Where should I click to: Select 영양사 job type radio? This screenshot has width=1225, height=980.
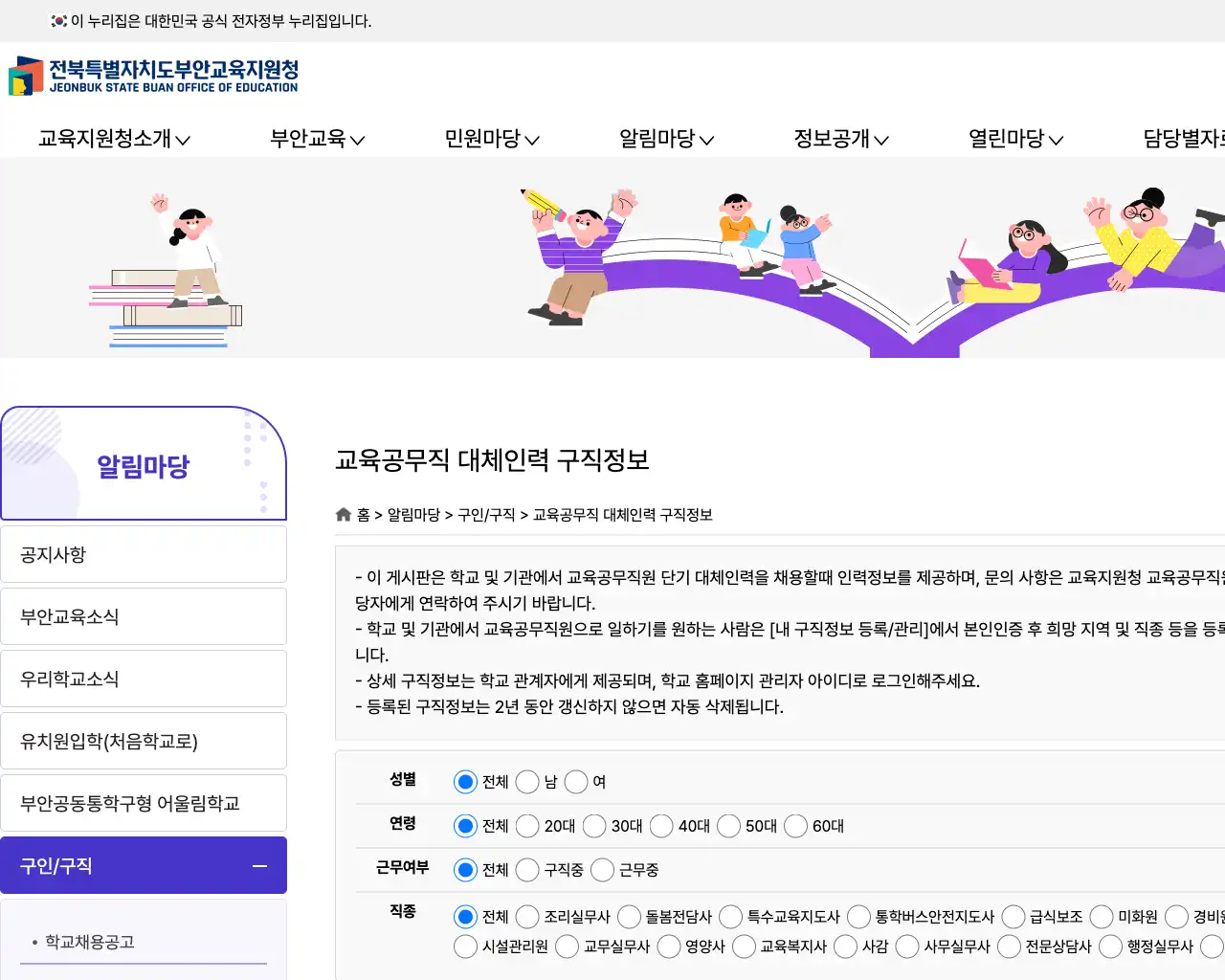click(669, 947)
